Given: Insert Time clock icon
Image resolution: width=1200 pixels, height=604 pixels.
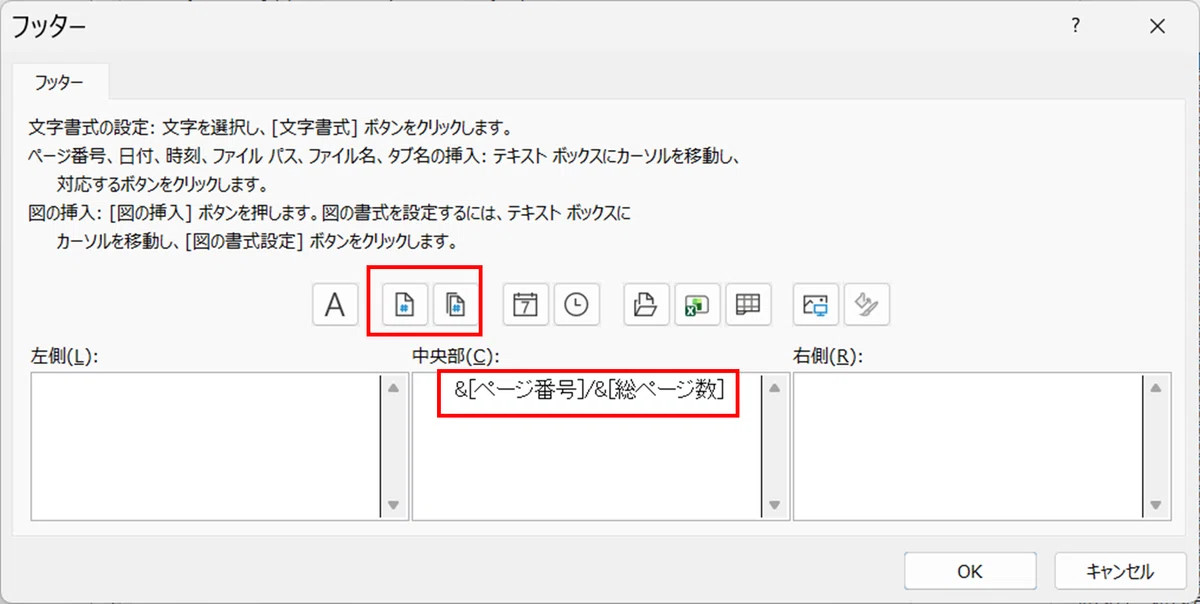Looking at the screenshot, I should click(576, 304).
